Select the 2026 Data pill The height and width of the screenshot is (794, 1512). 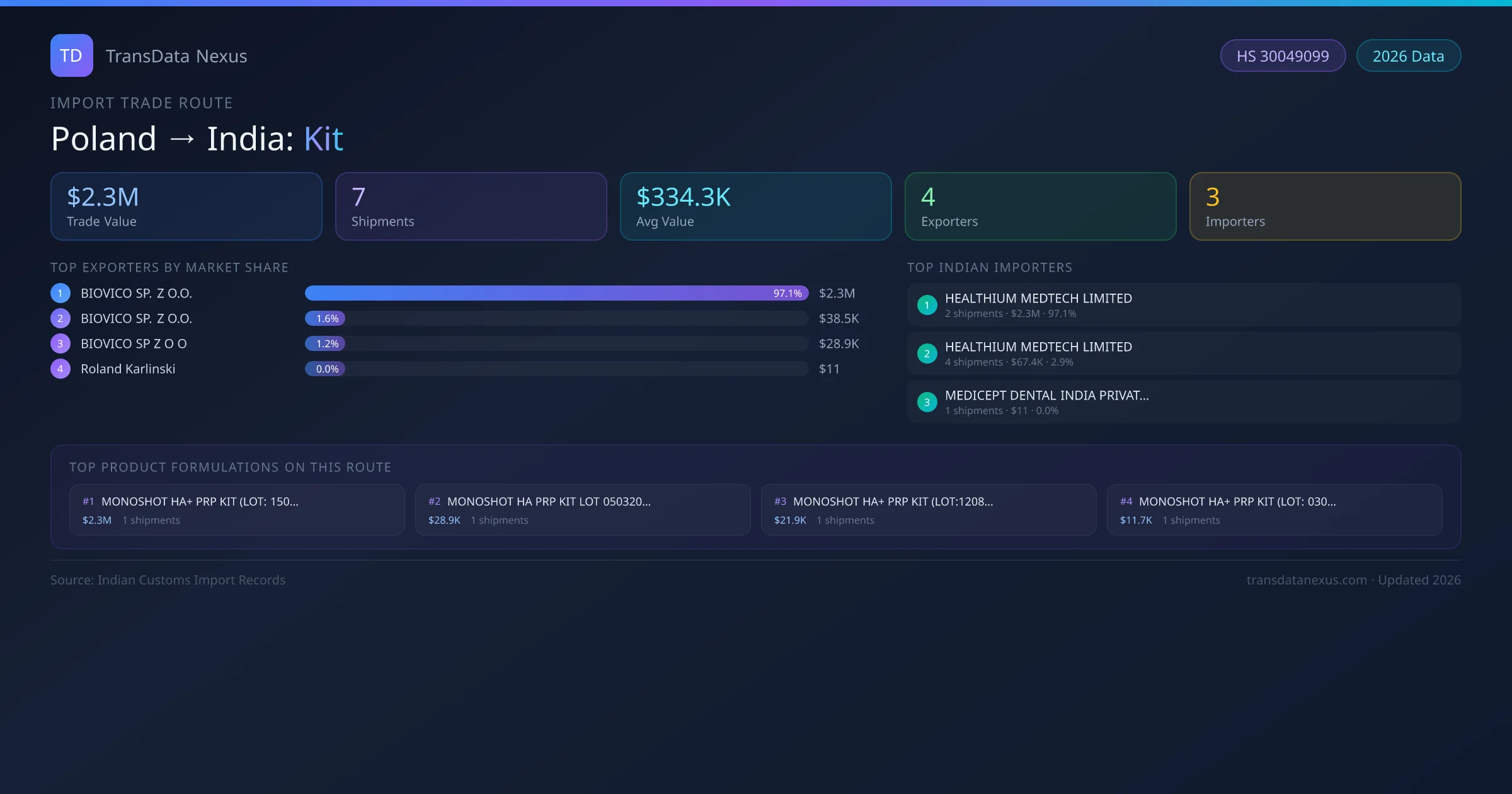pos(1408,56)
